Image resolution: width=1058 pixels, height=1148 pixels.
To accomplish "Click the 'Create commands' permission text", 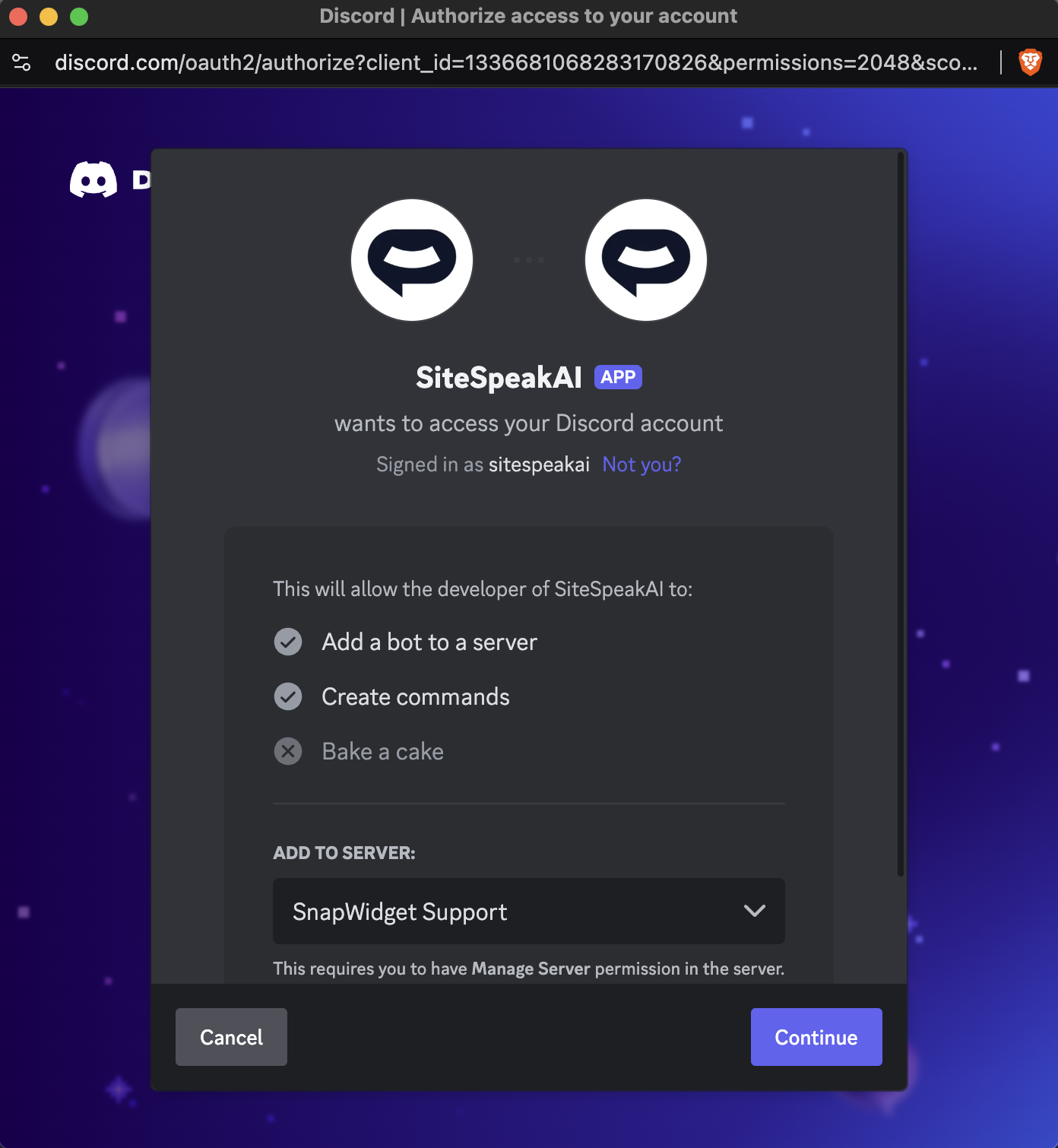I will 416,697.
